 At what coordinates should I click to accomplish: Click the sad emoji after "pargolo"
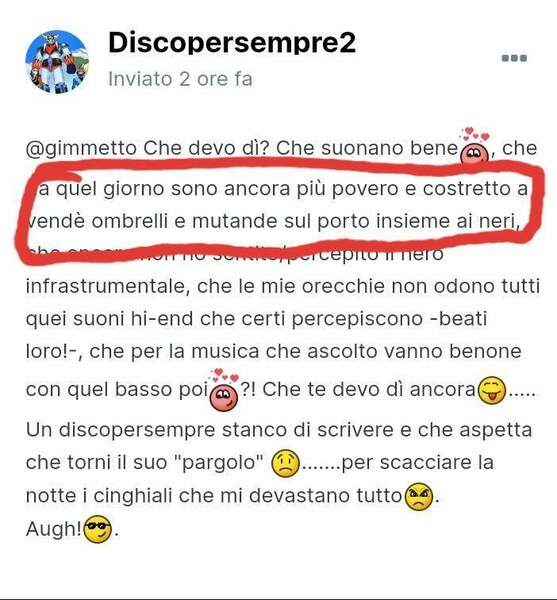(x=285, y=463)
